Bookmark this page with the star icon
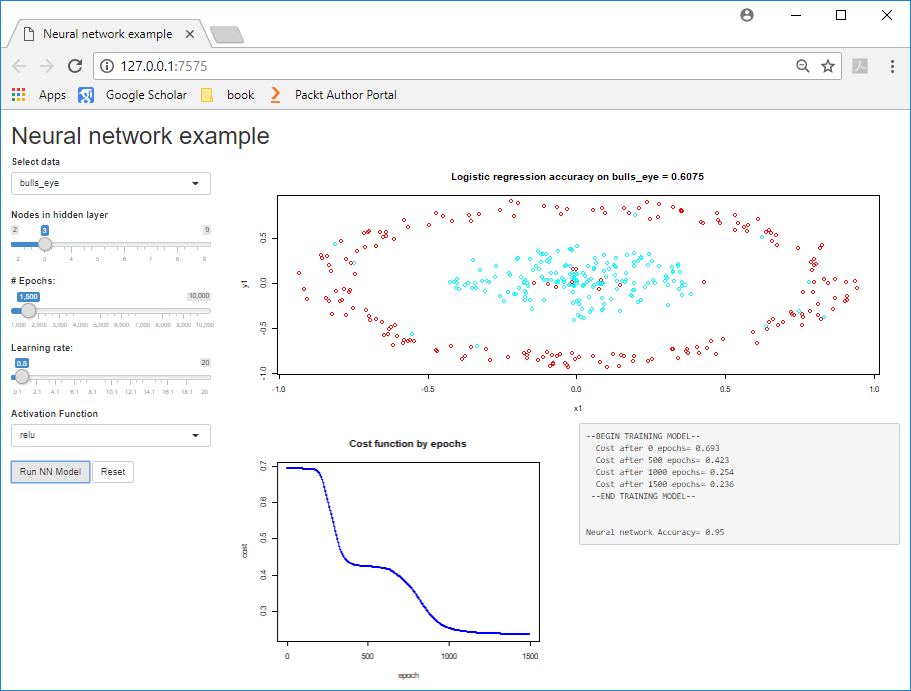Screen dimensions: 911x691 (828, 66)
